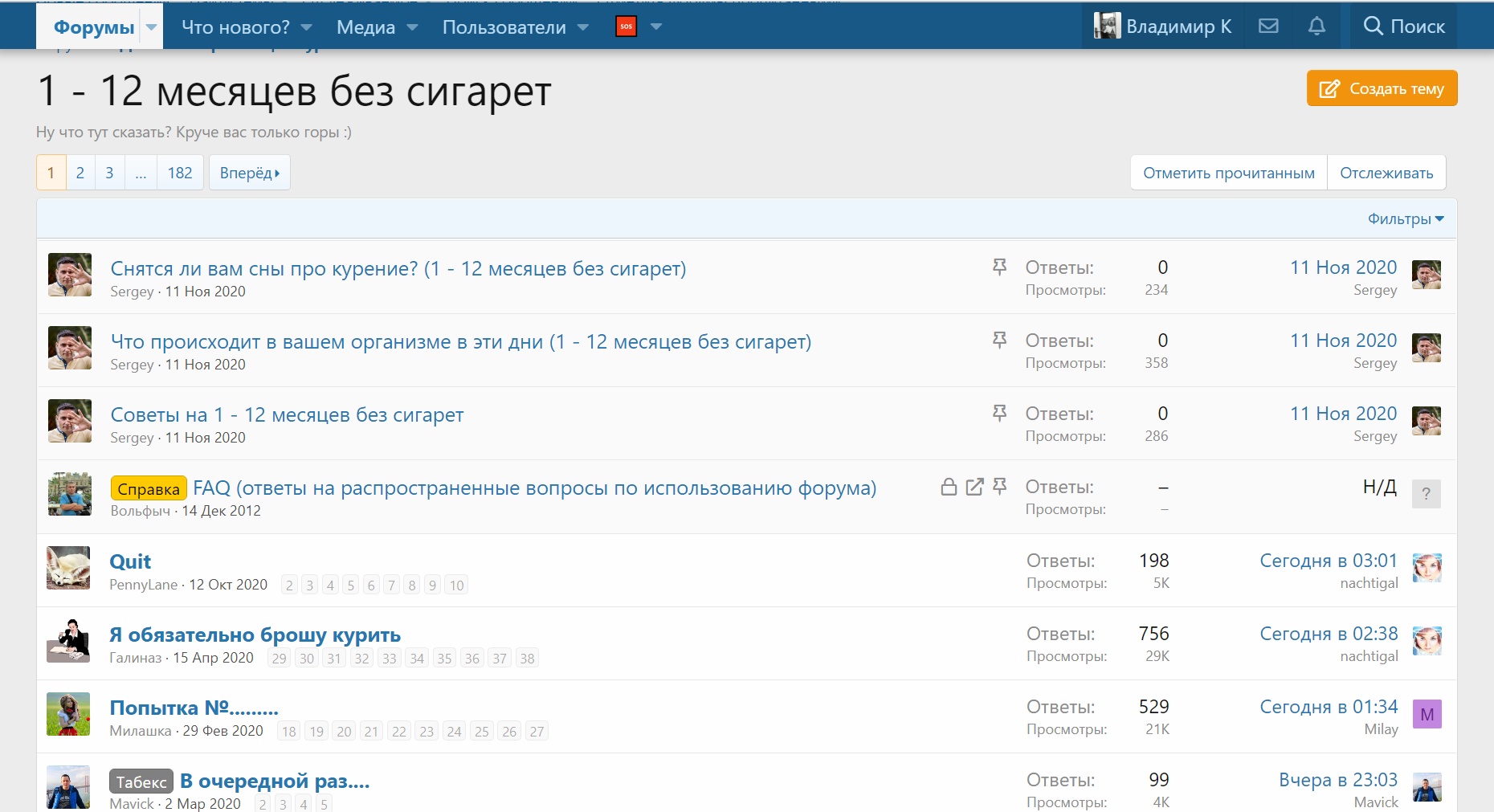Image resolution: width=1494 pixels, height=812 pixels.
Task: Expand the Что нового? menu arrow
Action: [306, 27]
